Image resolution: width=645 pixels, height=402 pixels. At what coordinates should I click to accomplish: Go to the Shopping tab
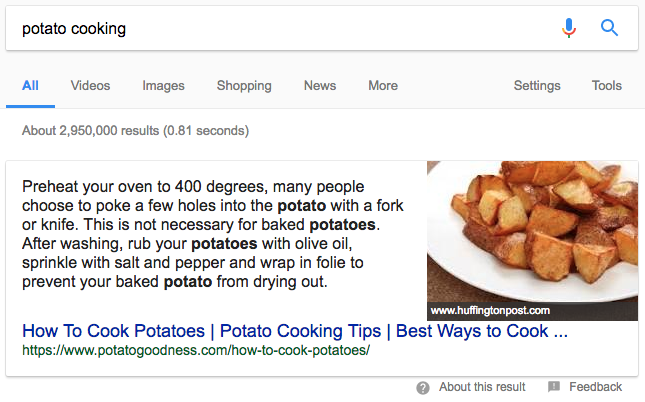pos(244,86)
